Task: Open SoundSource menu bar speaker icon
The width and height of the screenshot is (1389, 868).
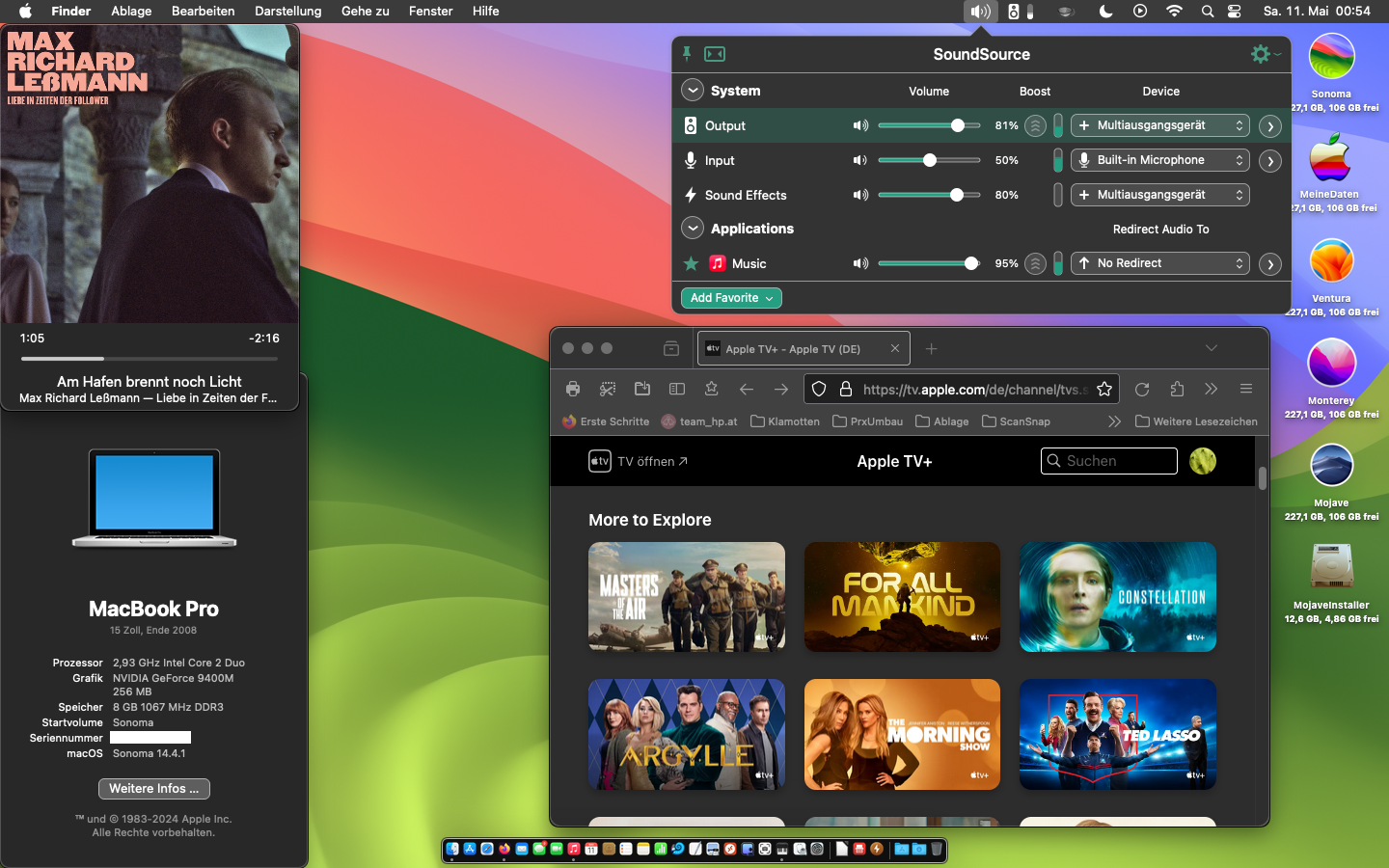Action: (980, 11)
